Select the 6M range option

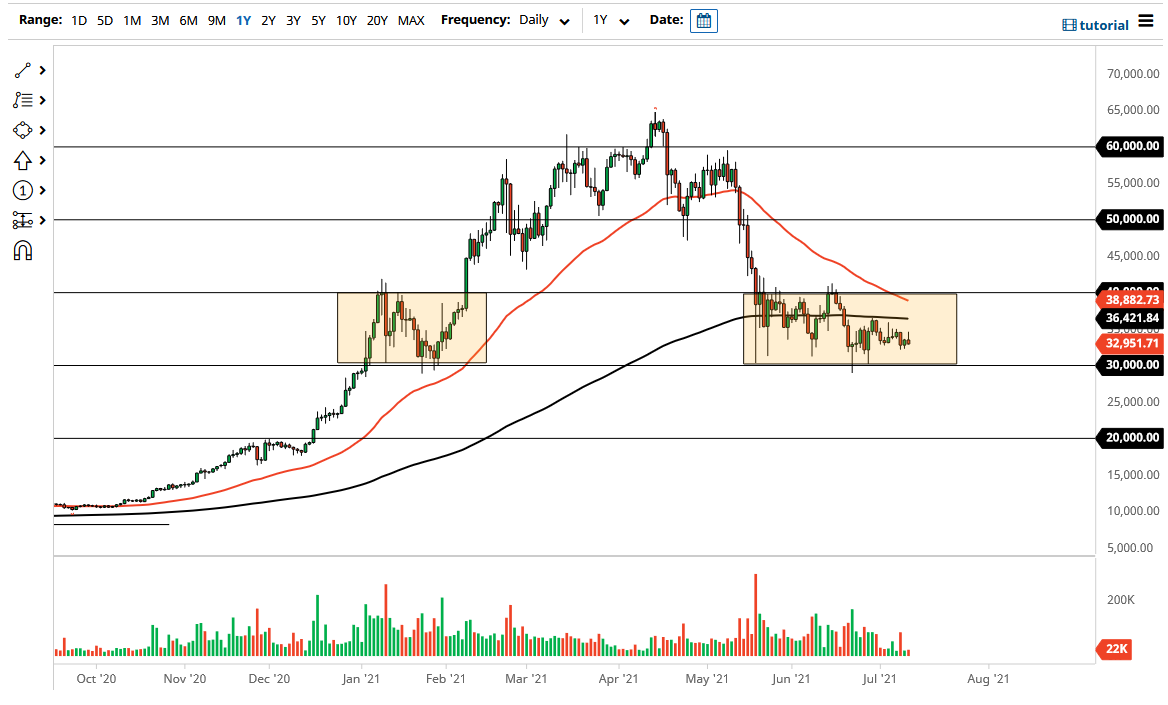[x=186, y=19]
